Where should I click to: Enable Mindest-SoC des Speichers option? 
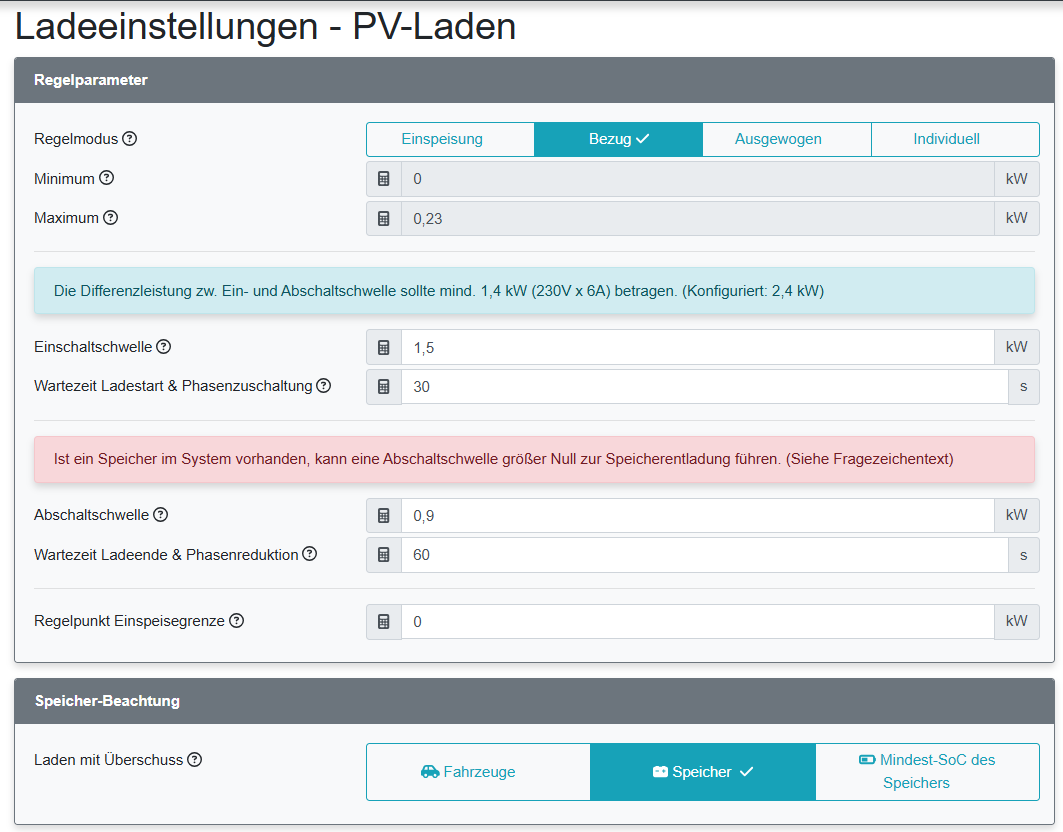click(926, 770)
